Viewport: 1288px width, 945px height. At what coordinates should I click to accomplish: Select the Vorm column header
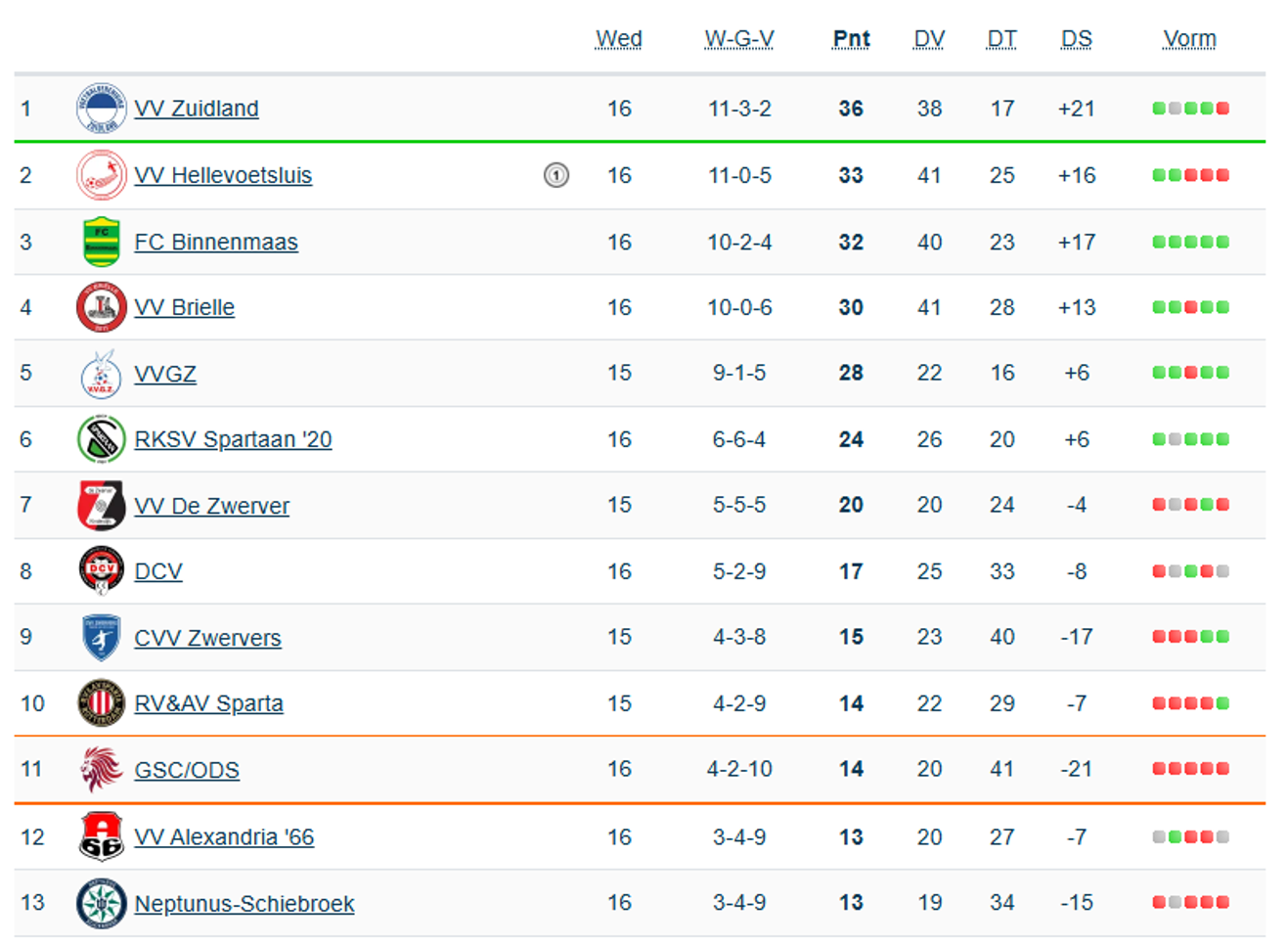point(1189,39)
